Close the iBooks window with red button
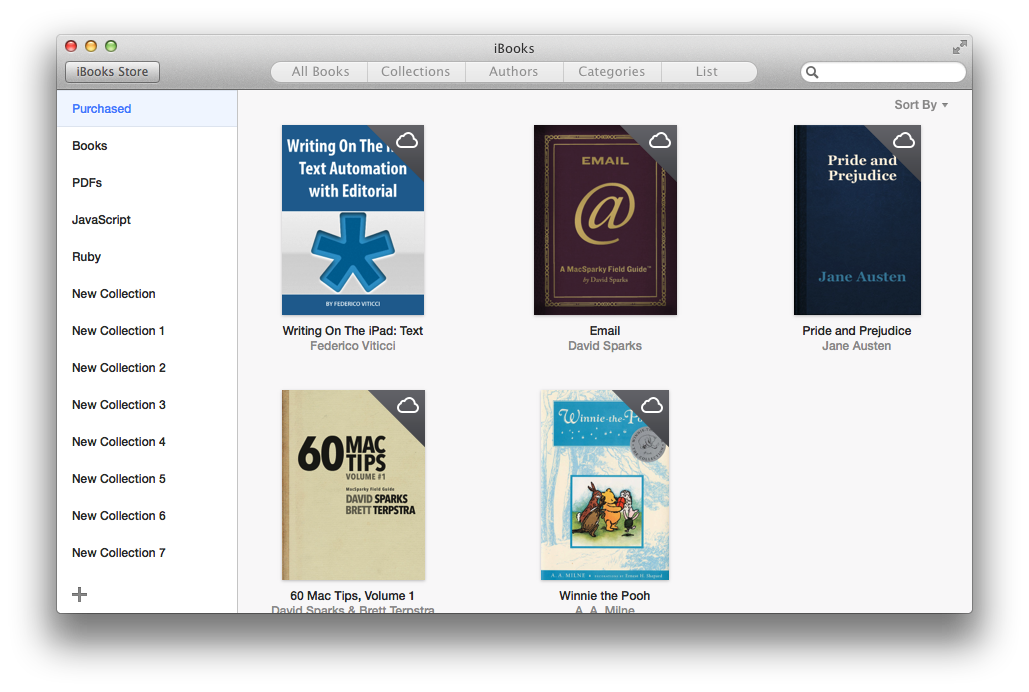1029x692 pixels. coord(71,46)
